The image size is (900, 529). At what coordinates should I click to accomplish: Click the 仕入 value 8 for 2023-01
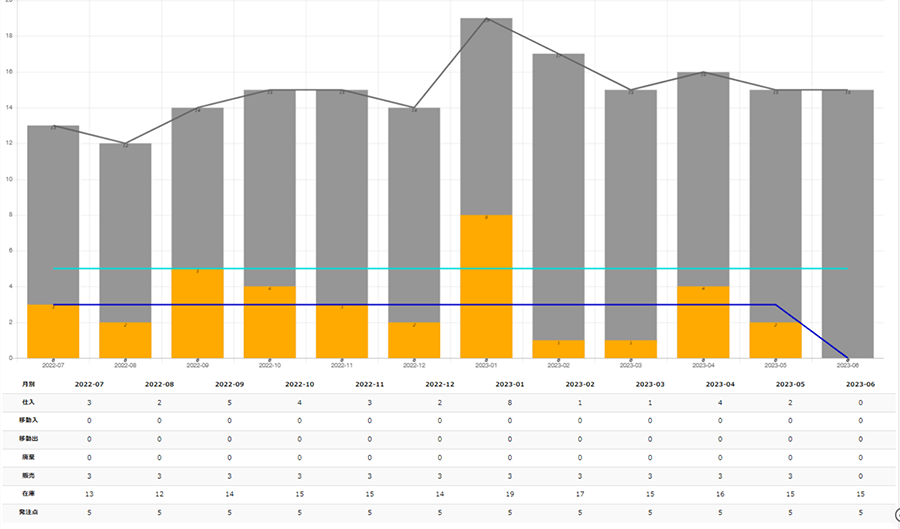coord(510,402)
